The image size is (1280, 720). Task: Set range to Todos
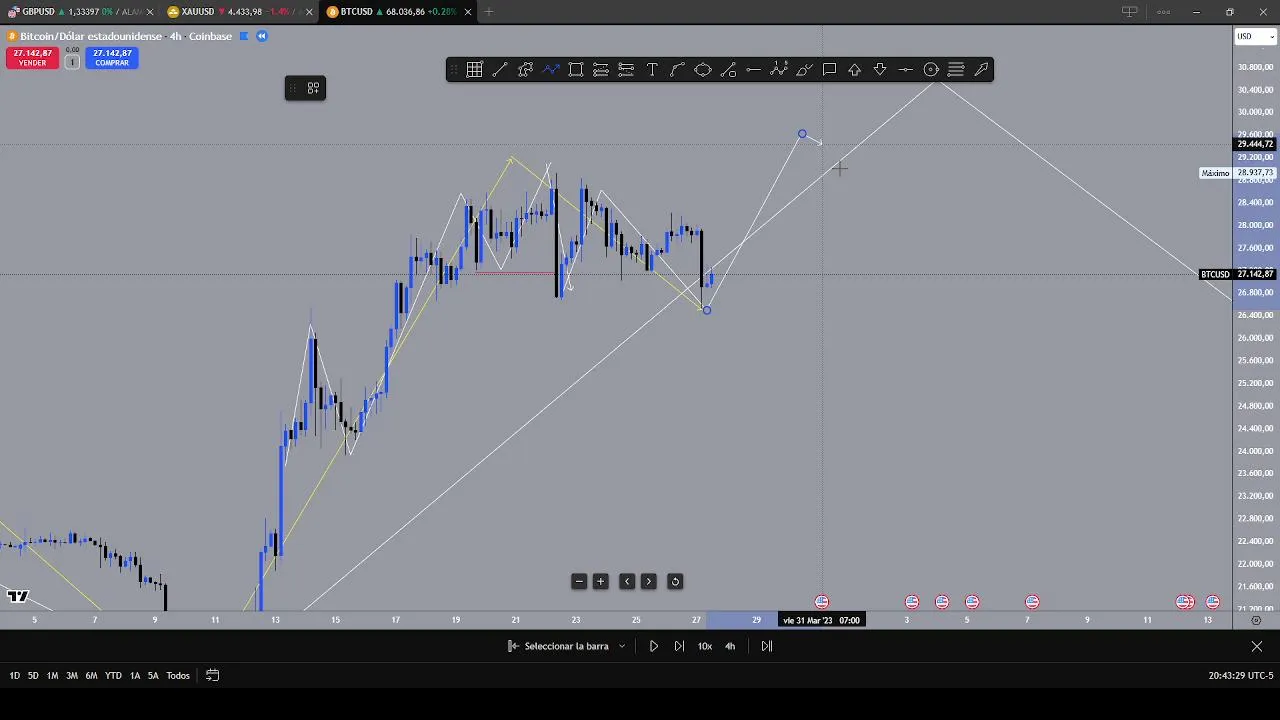(178, 675)
